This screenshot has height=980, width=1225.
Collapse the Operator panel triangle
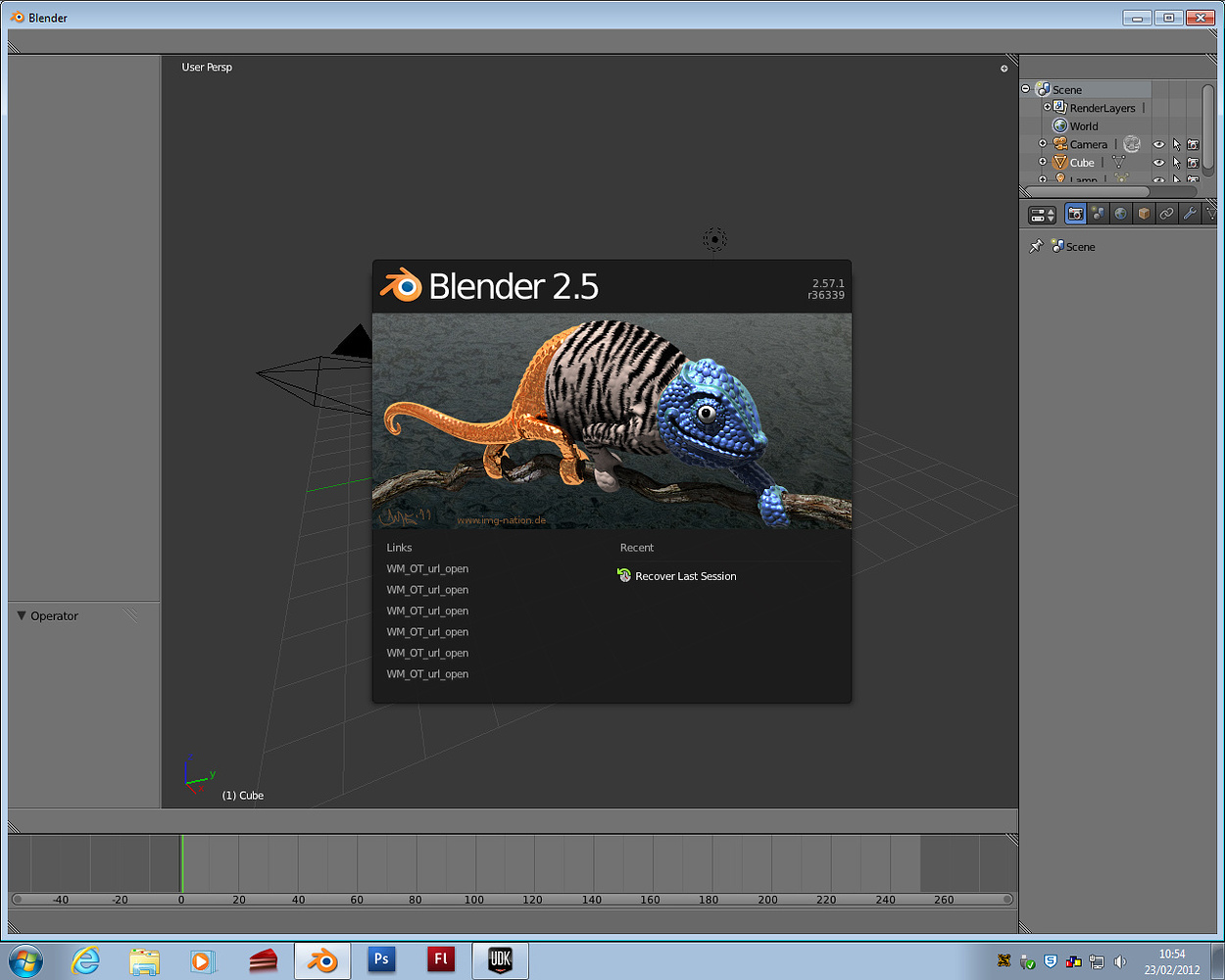coord(22,615)
